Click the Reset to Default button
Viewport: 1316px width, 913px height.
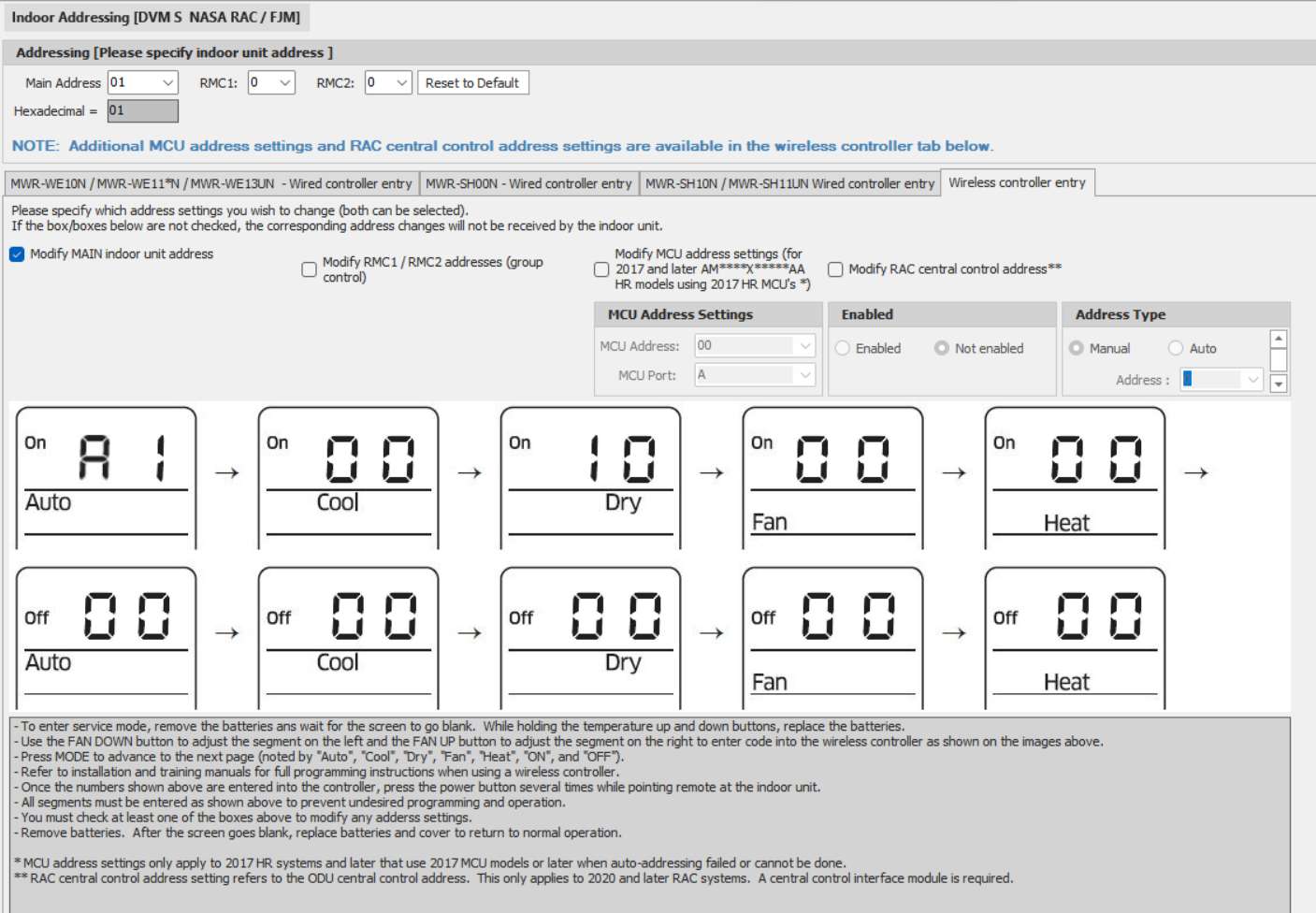point(472,83)
